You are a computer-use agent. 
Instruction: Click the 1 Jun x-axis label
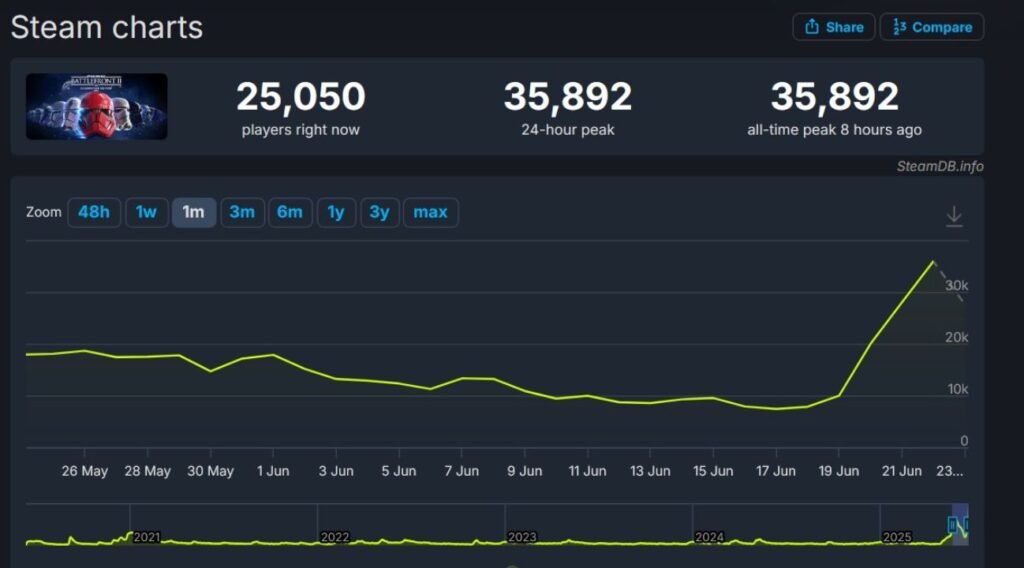point(273,471)
